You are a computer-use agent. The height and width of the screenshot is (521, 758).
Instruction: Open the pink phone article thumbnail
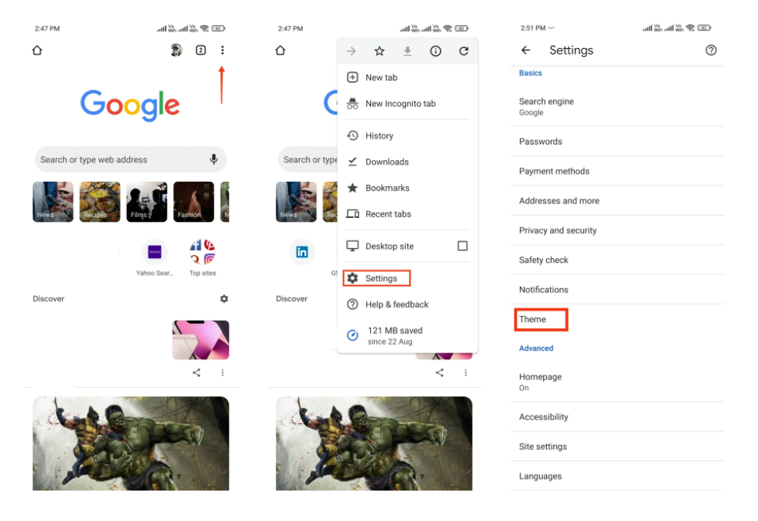201,340
